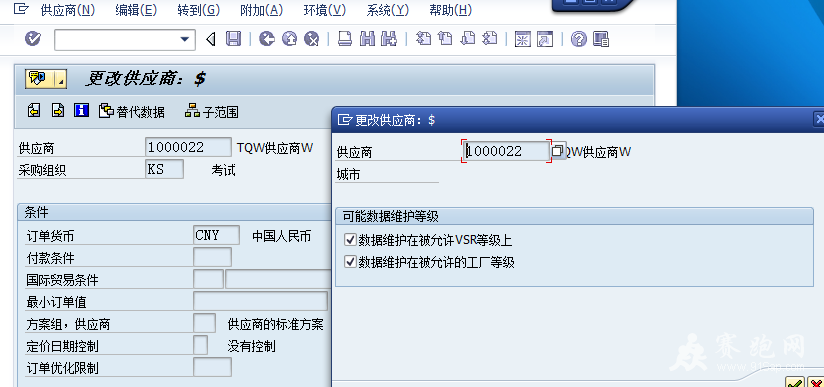824x387 pixels.
Task: Click the Enter checkmark icon in the toolbar
Action: click(x=33, y=39)
